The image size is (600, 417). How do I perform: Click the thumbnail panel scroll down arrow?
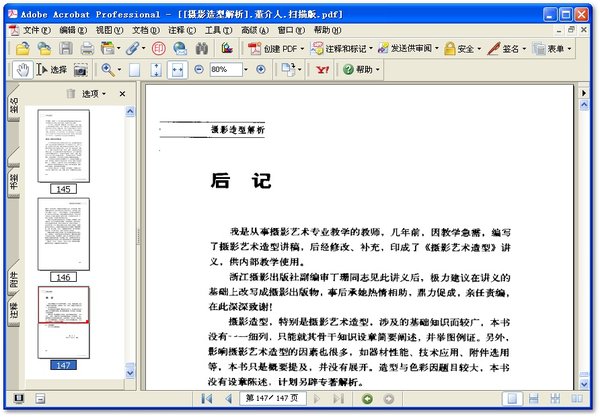click(x=130, y=373)
